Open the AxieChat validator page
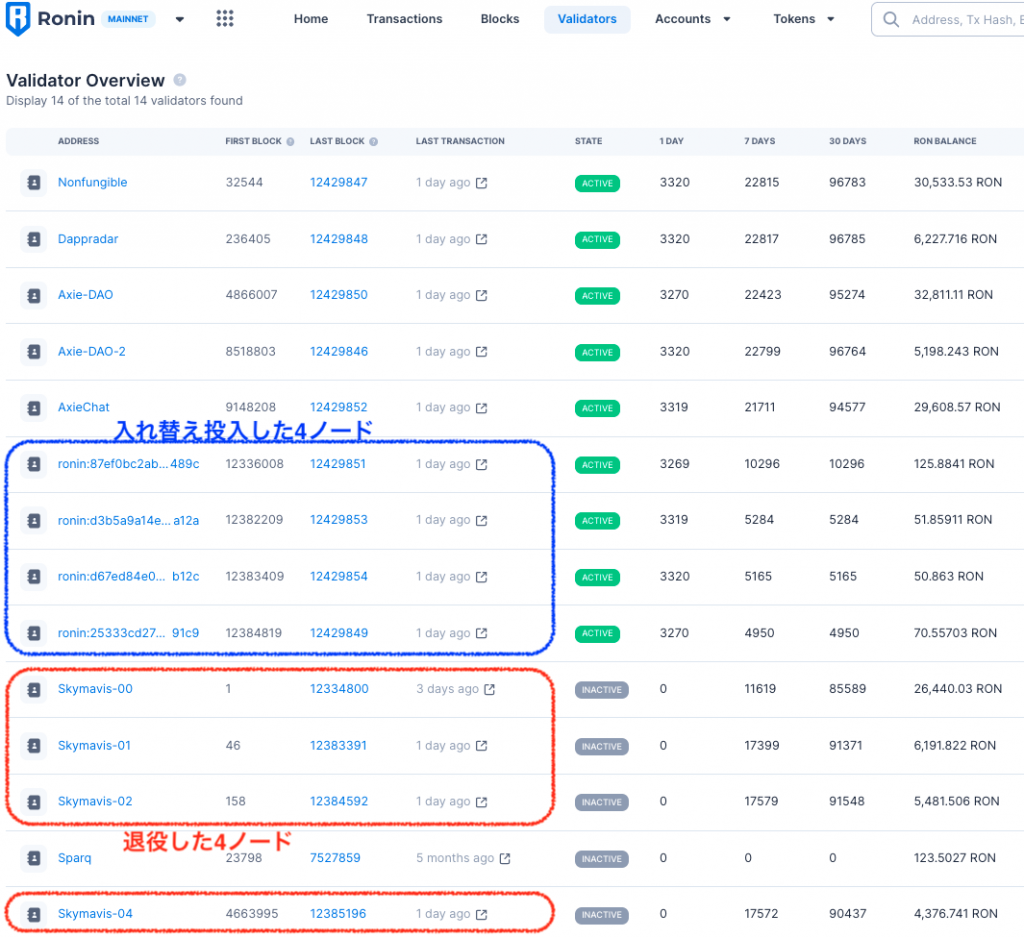The image size is (1024, 938). point(84,407)
